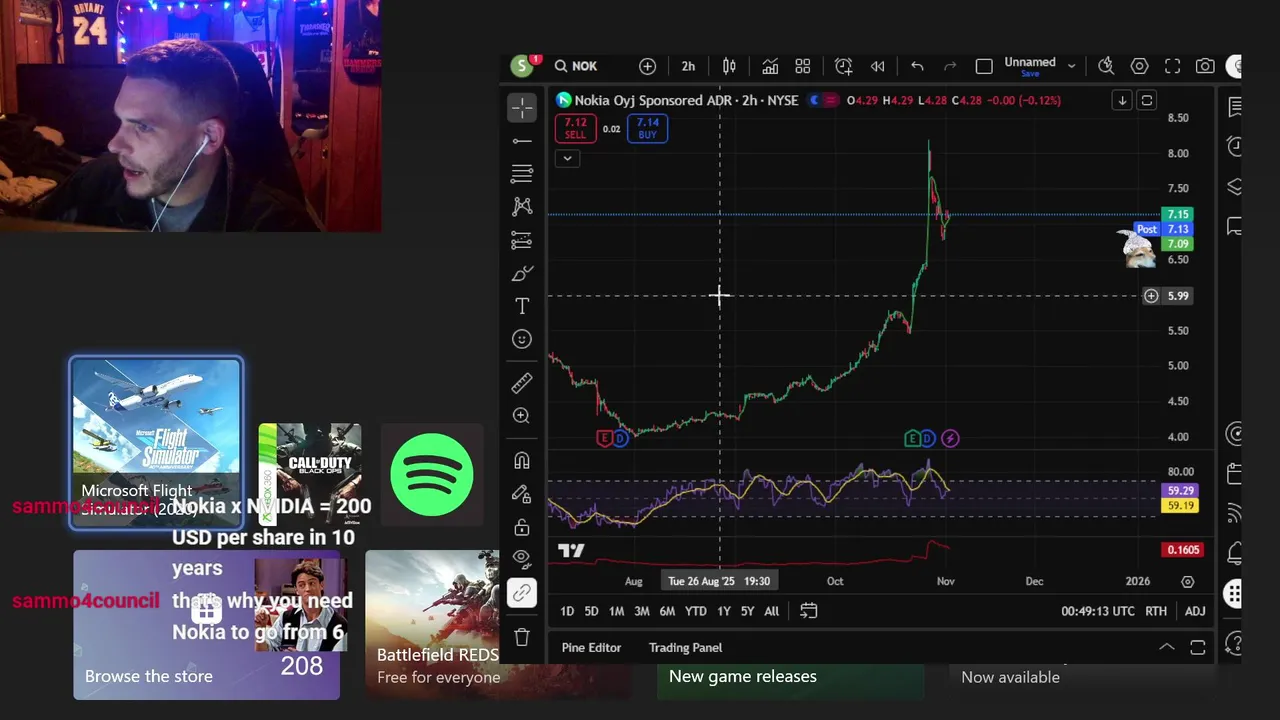Open the Trading Panel tab
The image size is (1280, 720).
coord(685,648)
